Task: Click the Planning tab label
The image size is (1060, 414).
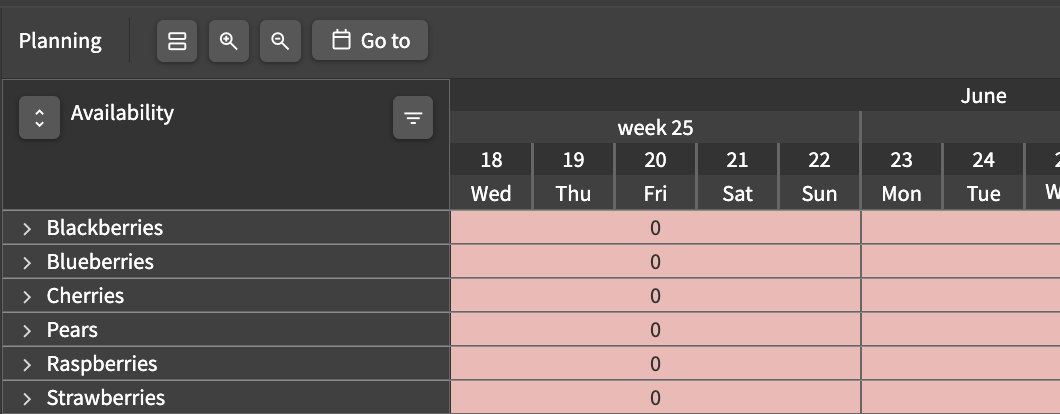Action: click(60, 41)
